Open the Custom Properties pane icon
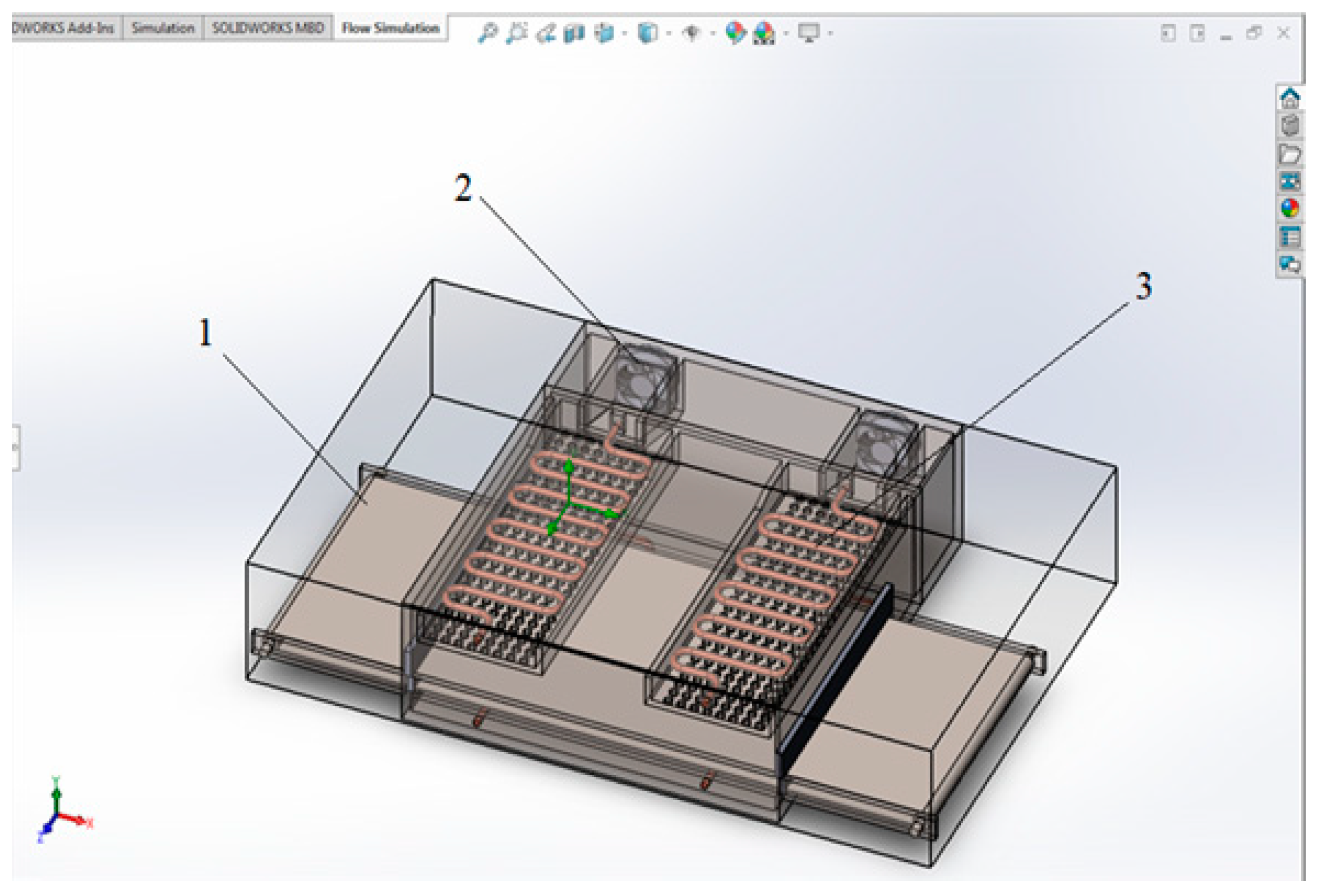Screen dimensions: 1322x896 tap(1290, 236)
